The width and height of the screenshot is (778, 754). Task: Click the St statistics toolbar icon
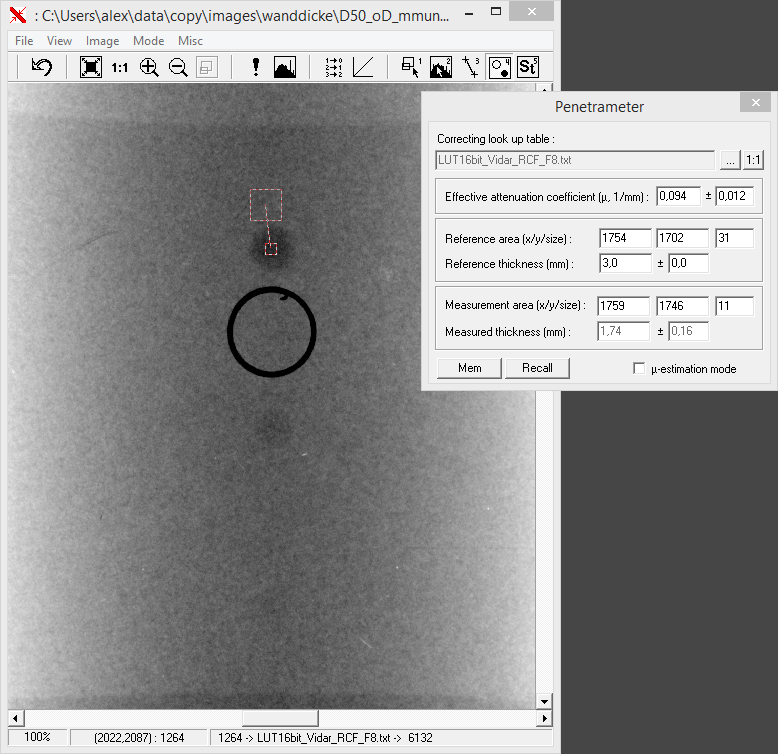click(x=528, y=67)
